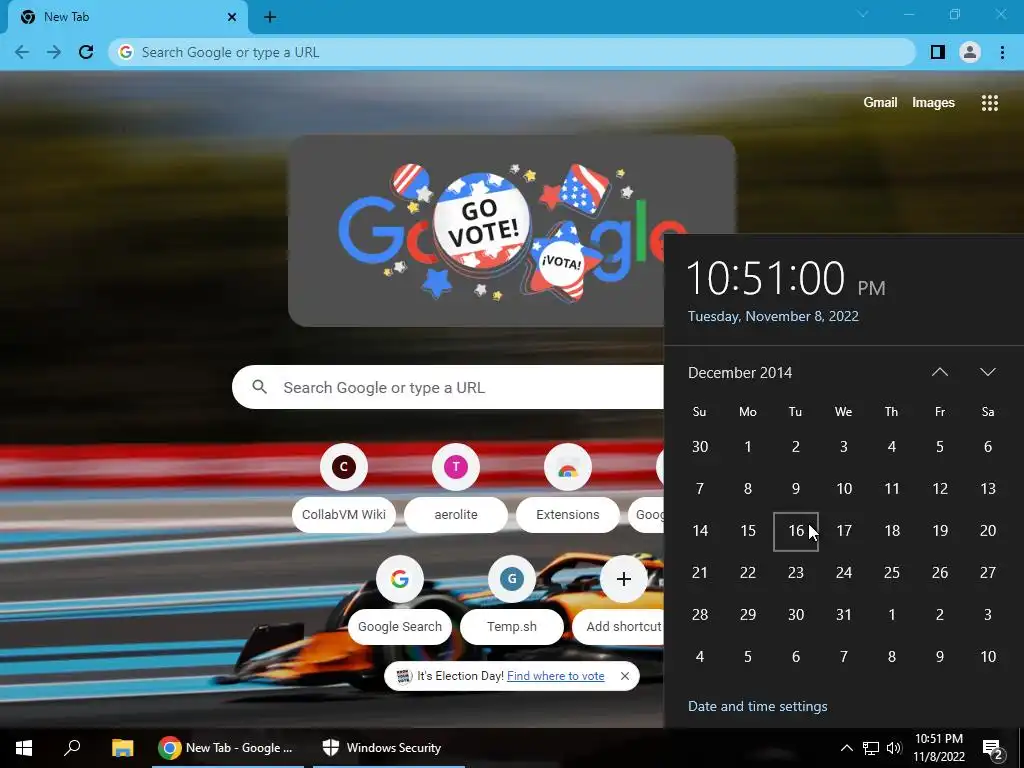Close the New Tab tab
This screenshot has height=768, width=1024.
(x=232, y=17)
